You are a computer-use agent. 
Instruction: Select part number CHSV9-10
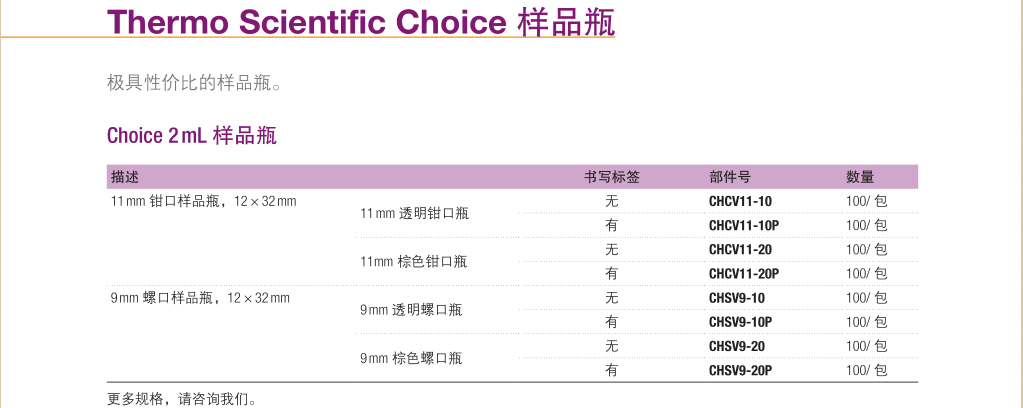[x=737, y=298]
